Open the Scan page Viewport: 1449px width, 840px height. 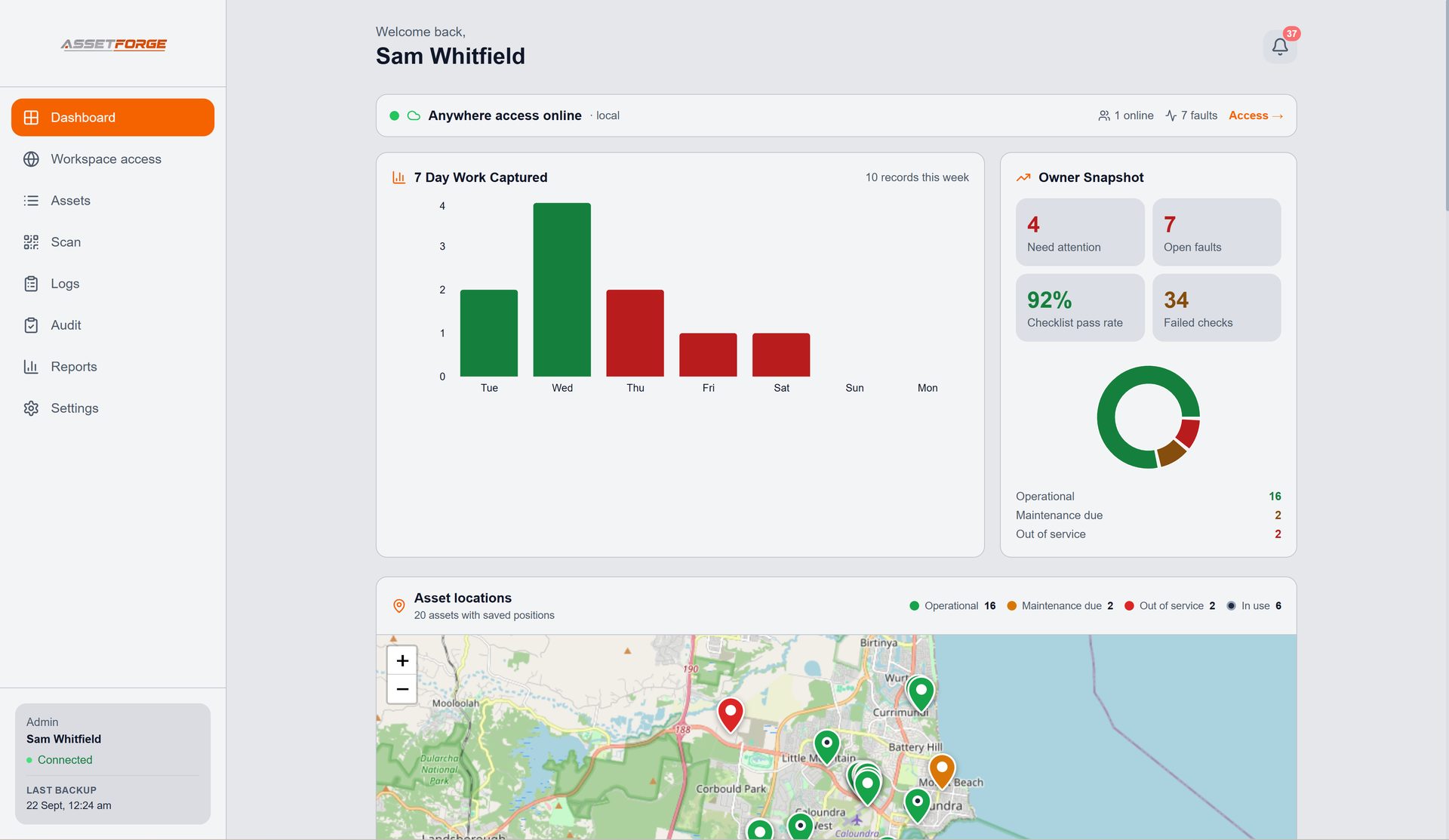coord(112,242)
